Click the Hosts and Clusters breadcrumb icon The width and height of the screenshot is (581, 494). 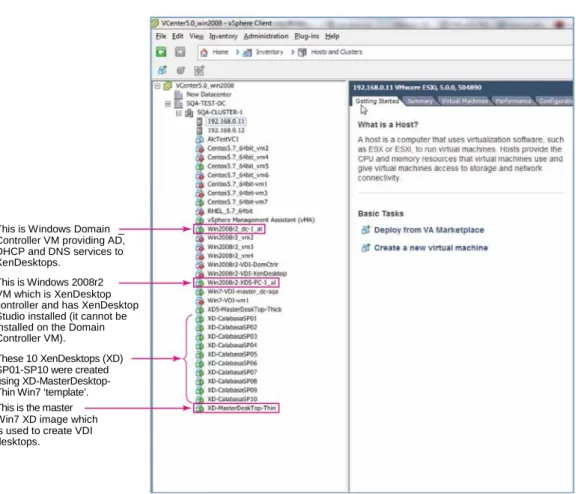[x=302, y=52]
